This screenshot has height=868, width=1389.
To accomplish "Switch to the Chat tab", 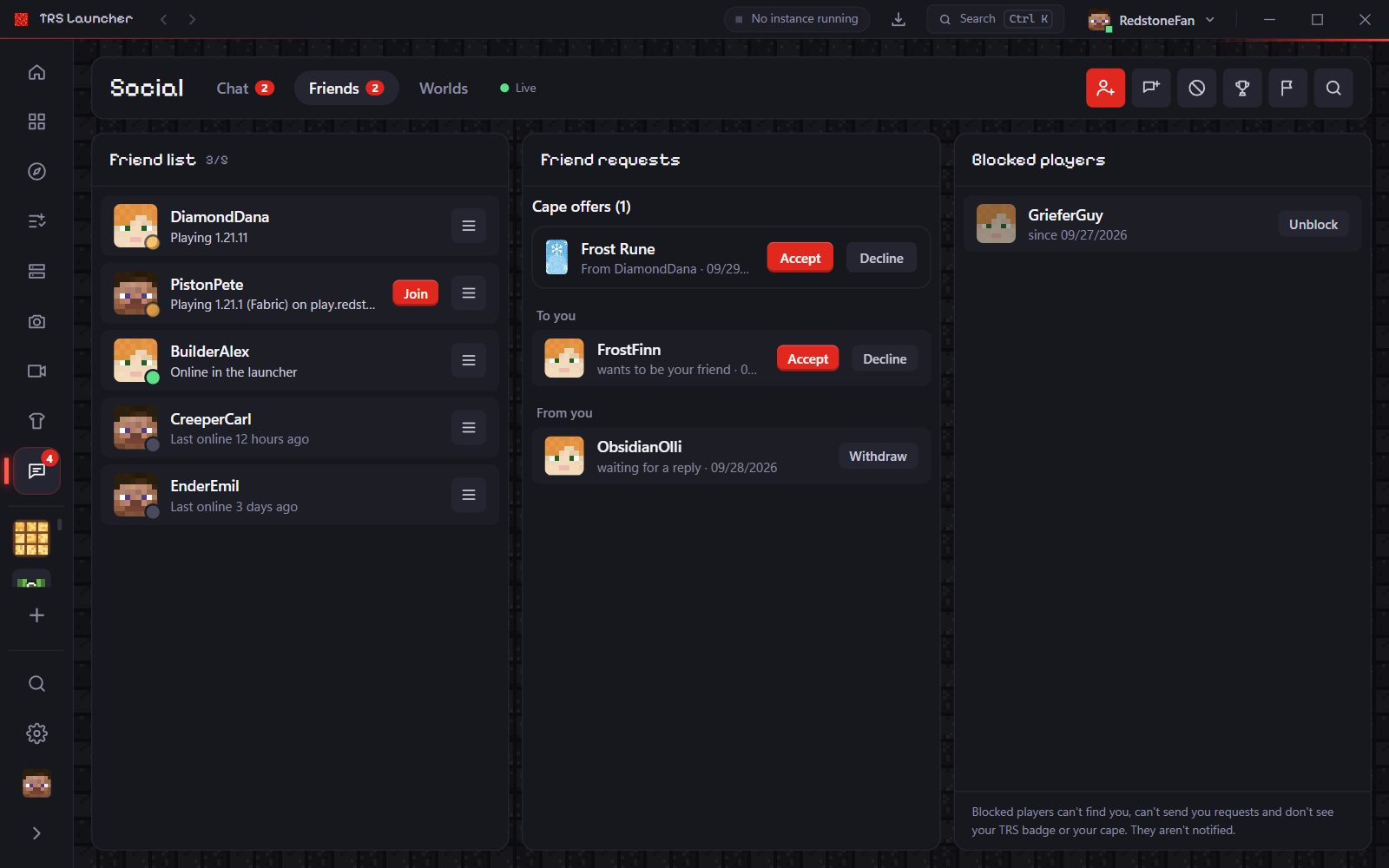I will (245, 88).
